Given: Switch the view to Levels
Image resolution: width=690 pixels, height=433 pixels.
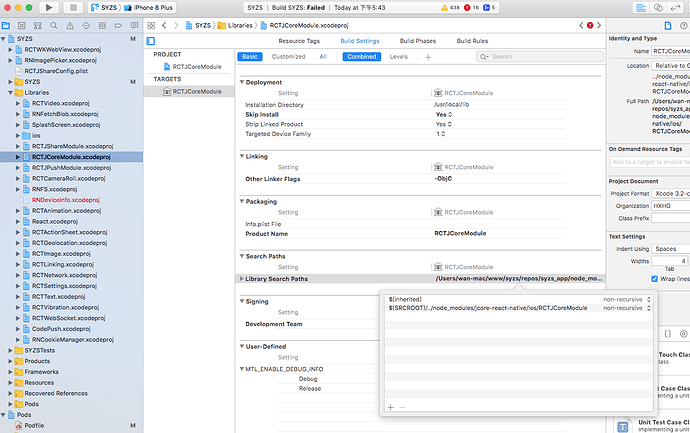Looking at the screenshot, I should tap(398, 57).
